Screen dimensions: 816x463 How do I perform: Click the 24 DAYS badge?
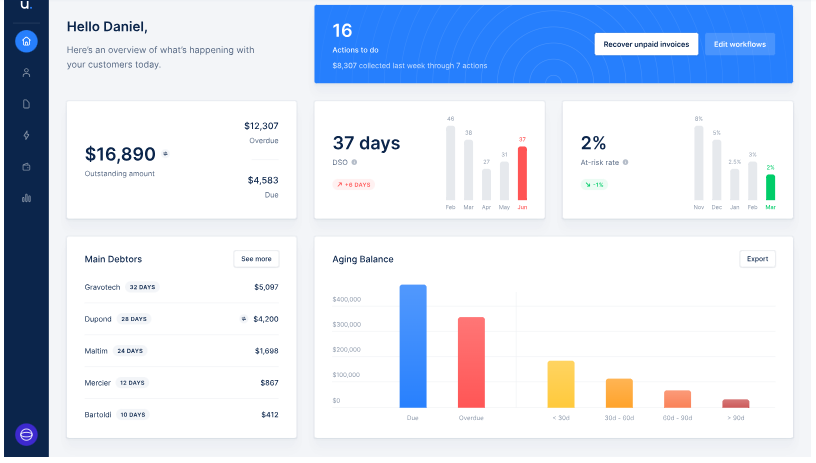point(130,351)
